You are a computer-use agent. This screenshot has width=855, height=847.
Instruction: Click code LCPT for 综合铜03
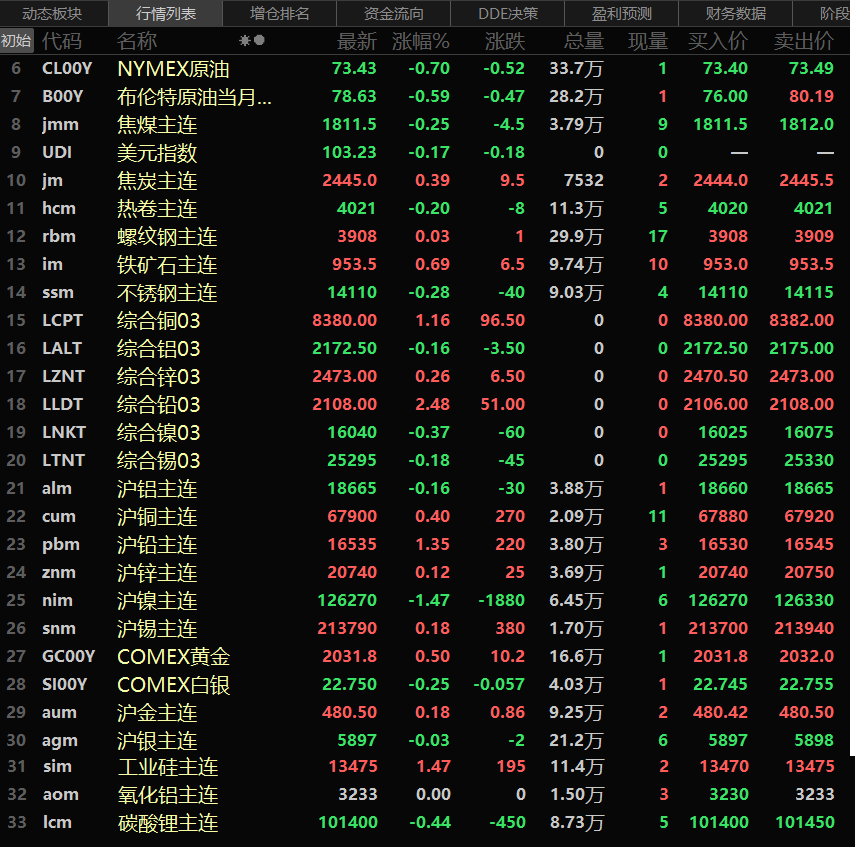pos(62,321)
